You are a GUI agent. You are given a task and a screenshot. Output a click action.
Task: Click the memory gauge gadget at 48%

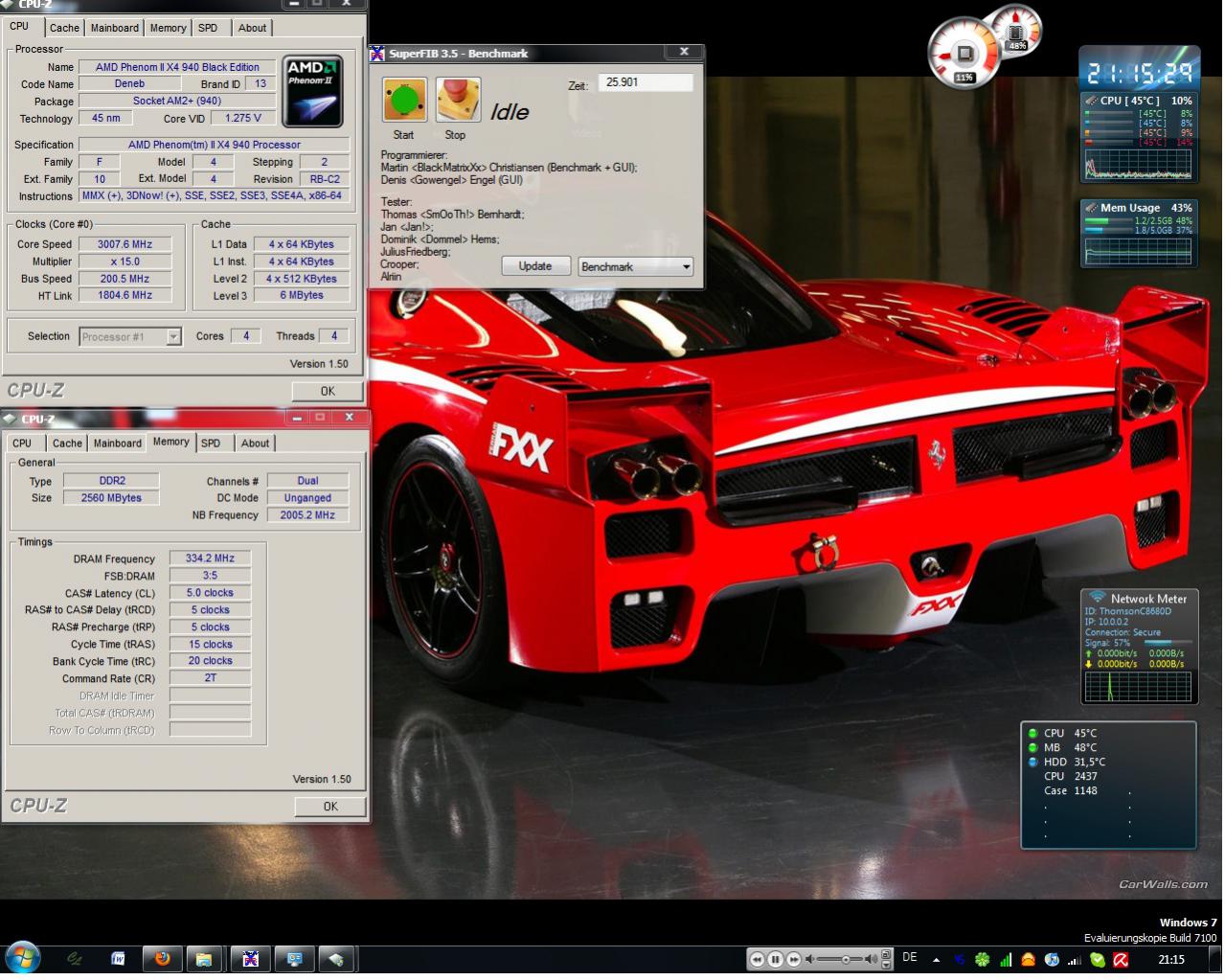(x=1016, y=30)
